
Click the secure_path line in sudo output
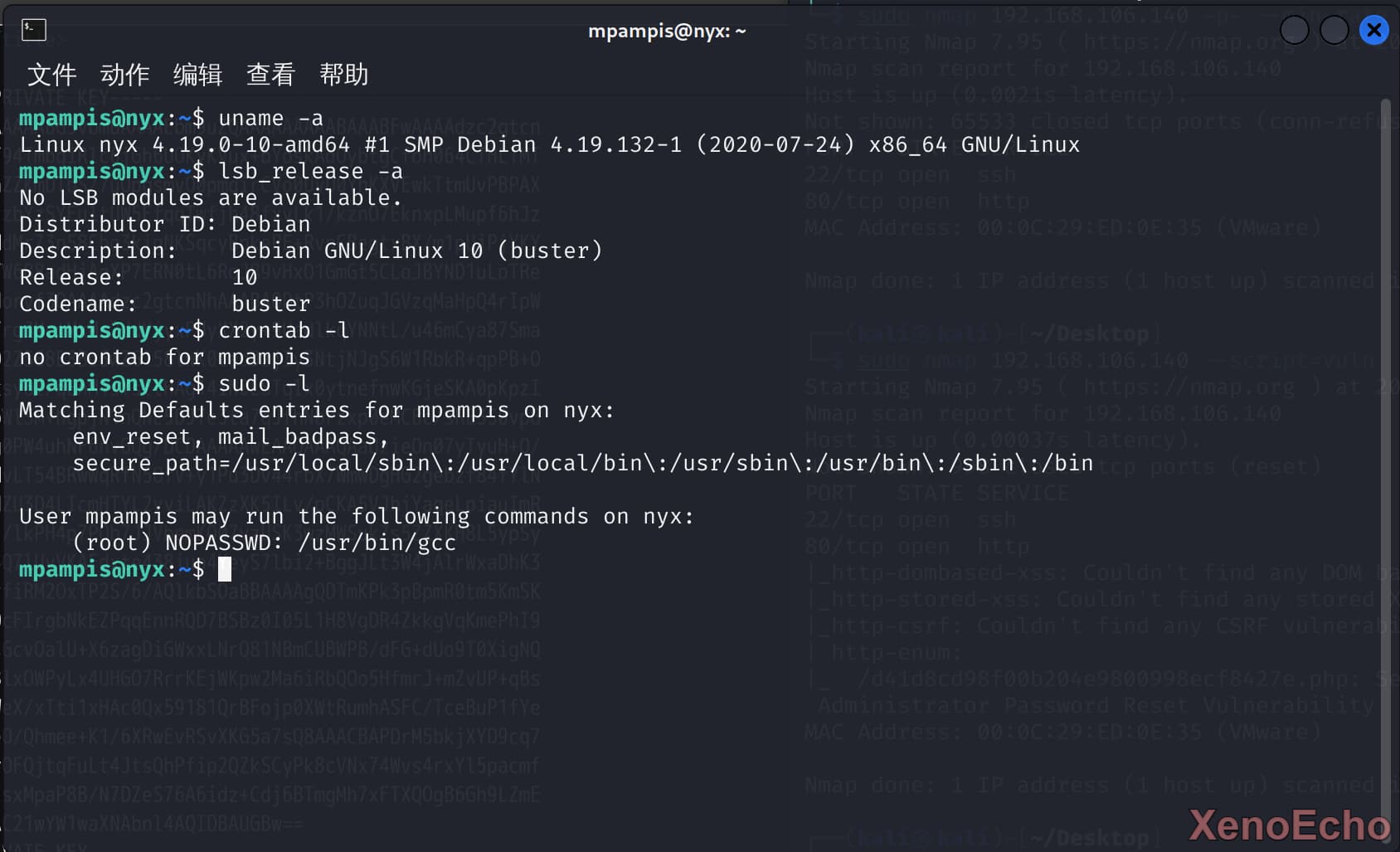pyautogui.click(x=583, y=463)
